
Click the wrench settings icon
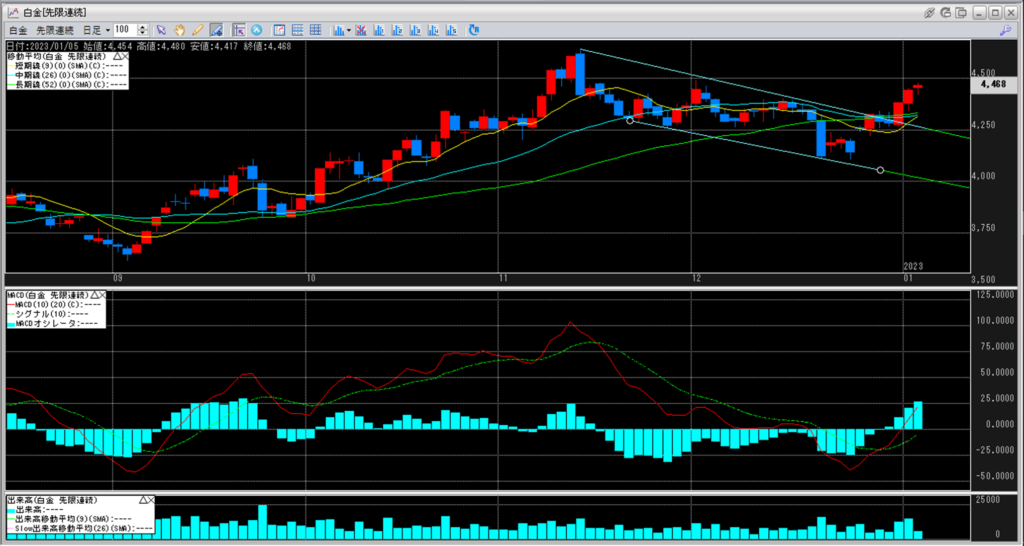click(1005, 30)
